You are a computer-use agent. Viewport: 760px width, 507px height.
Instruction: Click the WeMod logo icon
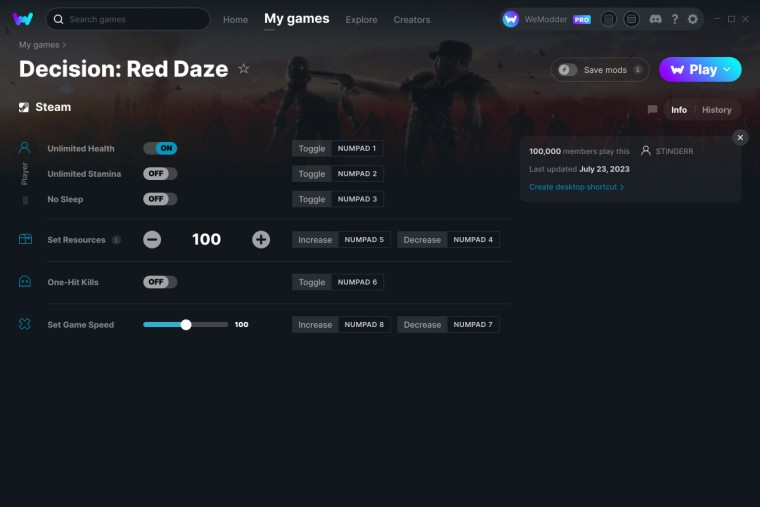[23, 19]
